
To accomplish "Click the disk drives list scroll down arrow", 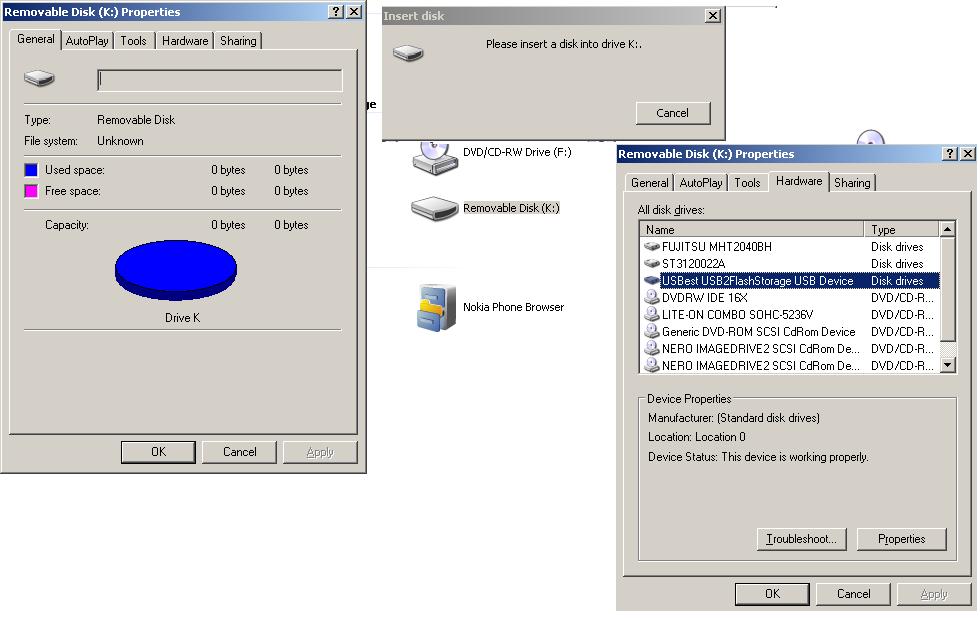I will click(948, 365).
